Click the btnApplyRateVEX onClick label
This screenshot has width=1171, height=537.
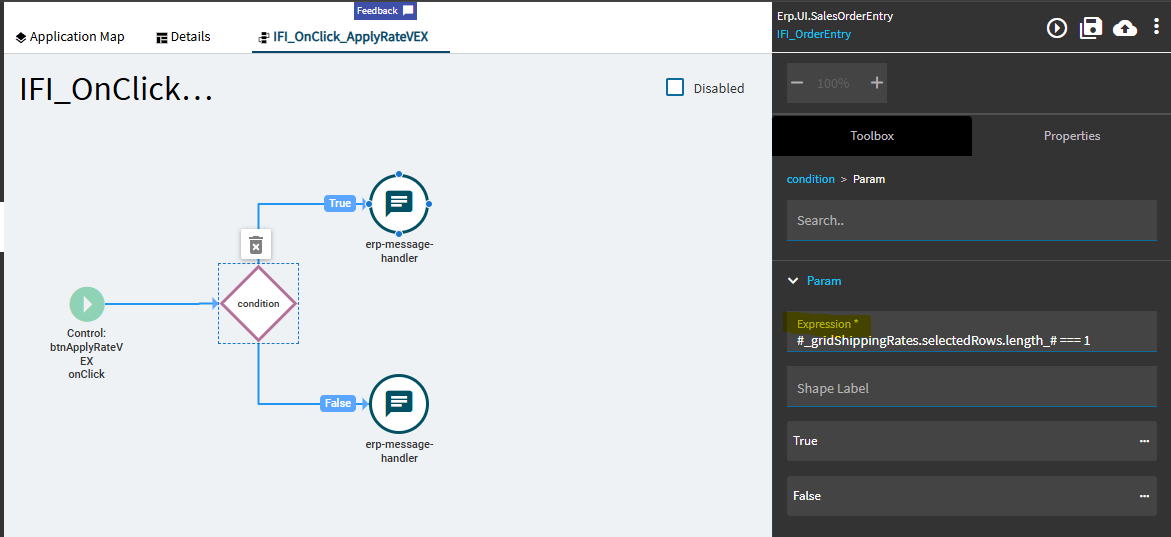(x=86, y=354)
